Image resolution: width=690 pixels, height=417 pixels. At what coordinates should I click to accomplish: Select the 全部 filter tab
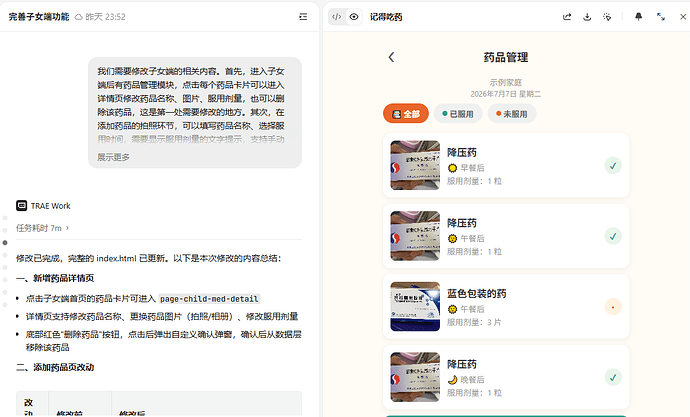click(x=406, y=114)
